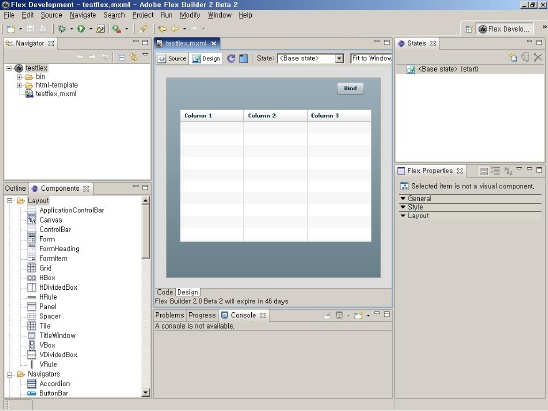Open the Fit to Window zoom dropdown
Viewport: 548px width, 411px height.
click(x=371, y=58)
